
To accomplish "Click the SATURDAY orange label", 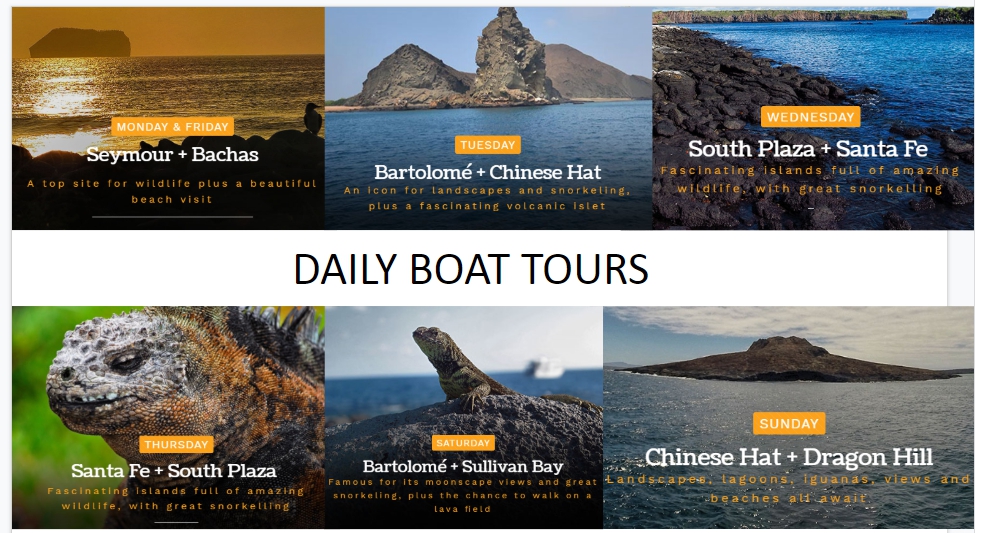I will point(463,443).
